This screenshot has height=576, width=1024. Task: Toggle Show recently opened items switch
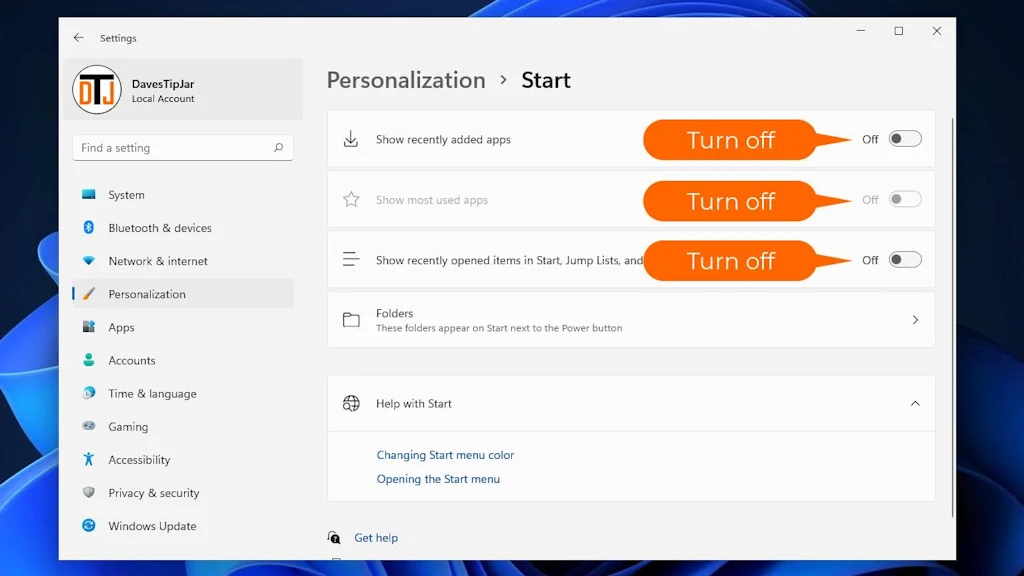[x=905, y=260]
